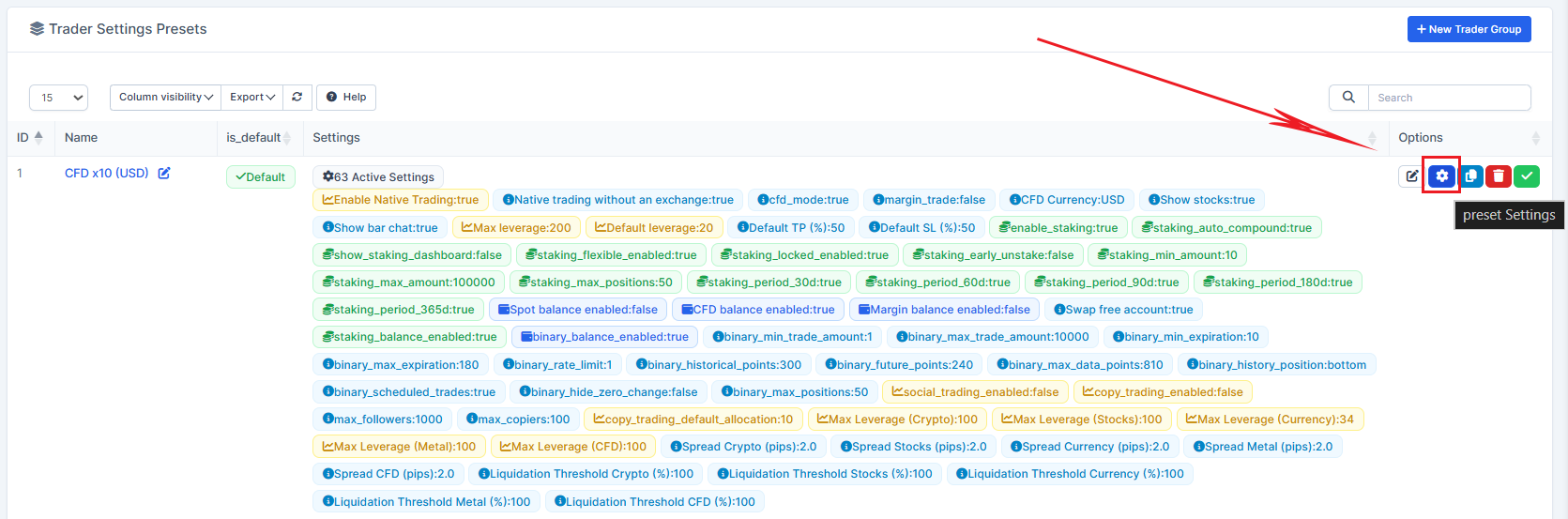This screenshot has height=519, width=1568.
Task: Open the Export dropdown
Action: 252,97
